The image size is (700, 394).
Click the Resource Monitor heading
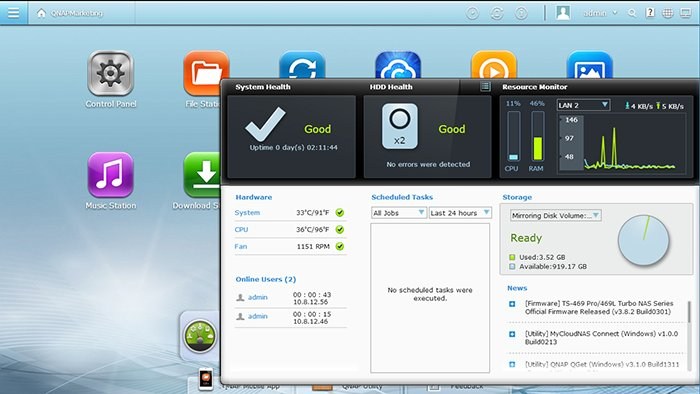click(534, 87)
